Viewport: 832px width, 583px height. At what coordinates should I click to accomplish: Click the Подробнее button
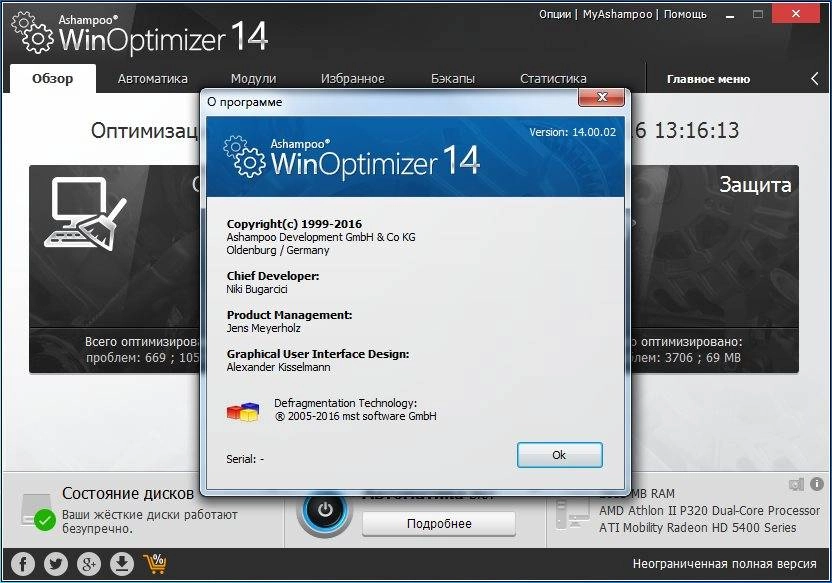pyautogui.click(x=439, y=524)
